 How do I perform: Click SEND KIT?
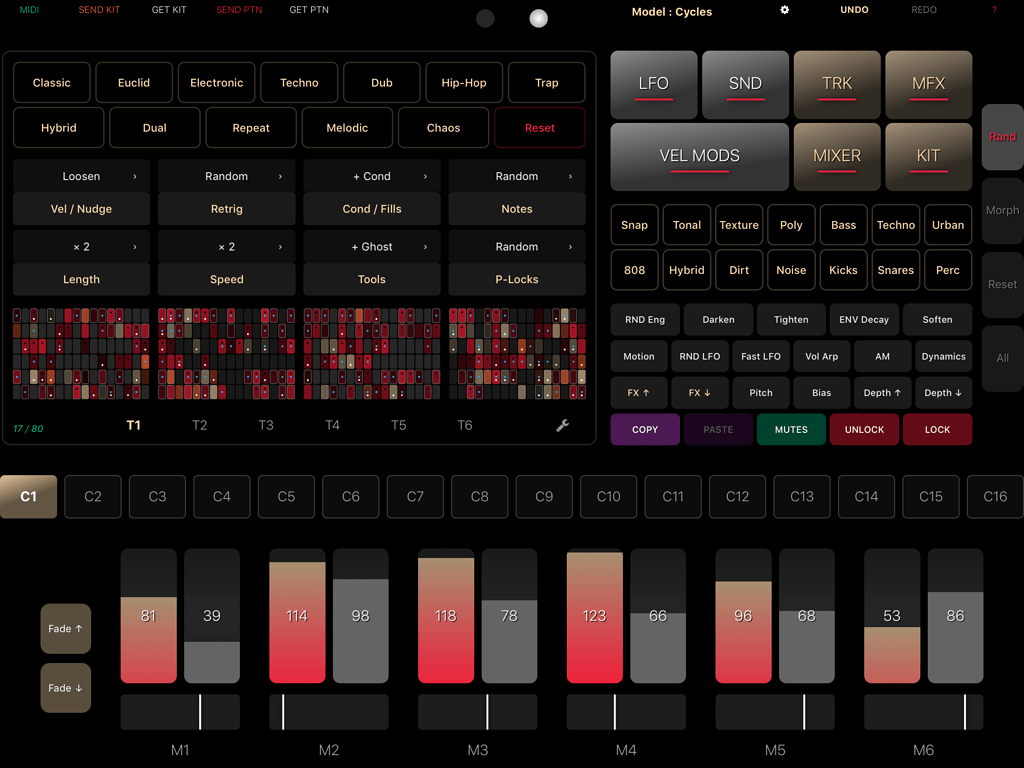click(99, 10)
